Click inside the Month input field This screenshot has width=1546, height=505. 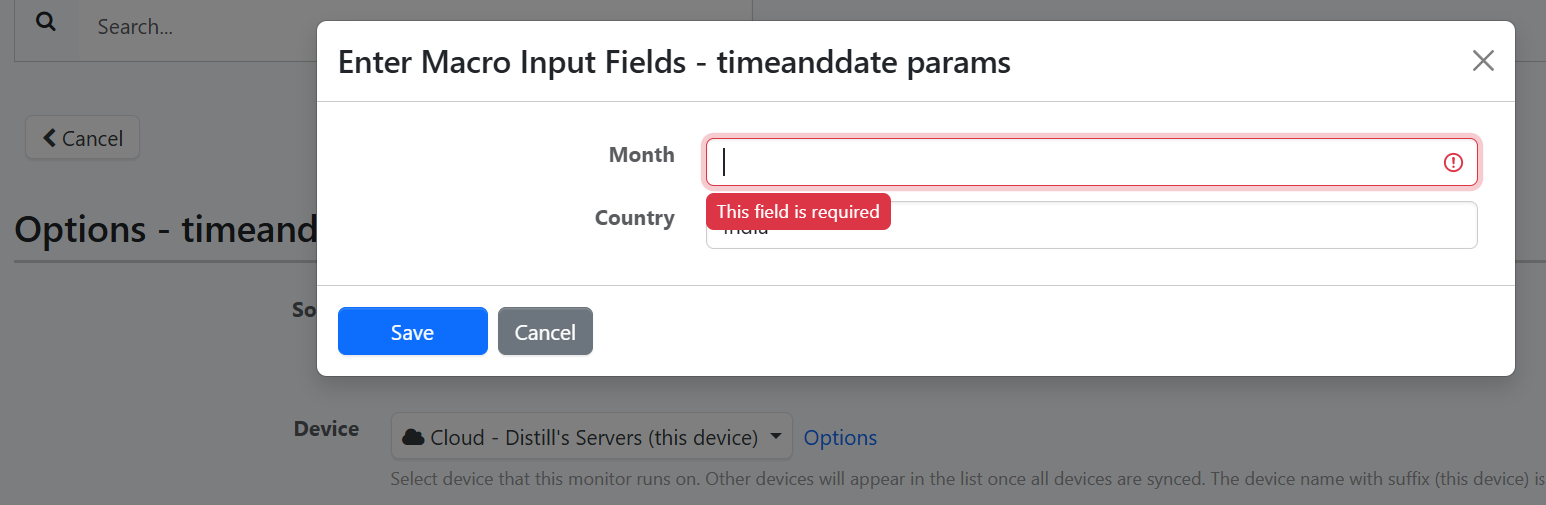click(1070, 162)
